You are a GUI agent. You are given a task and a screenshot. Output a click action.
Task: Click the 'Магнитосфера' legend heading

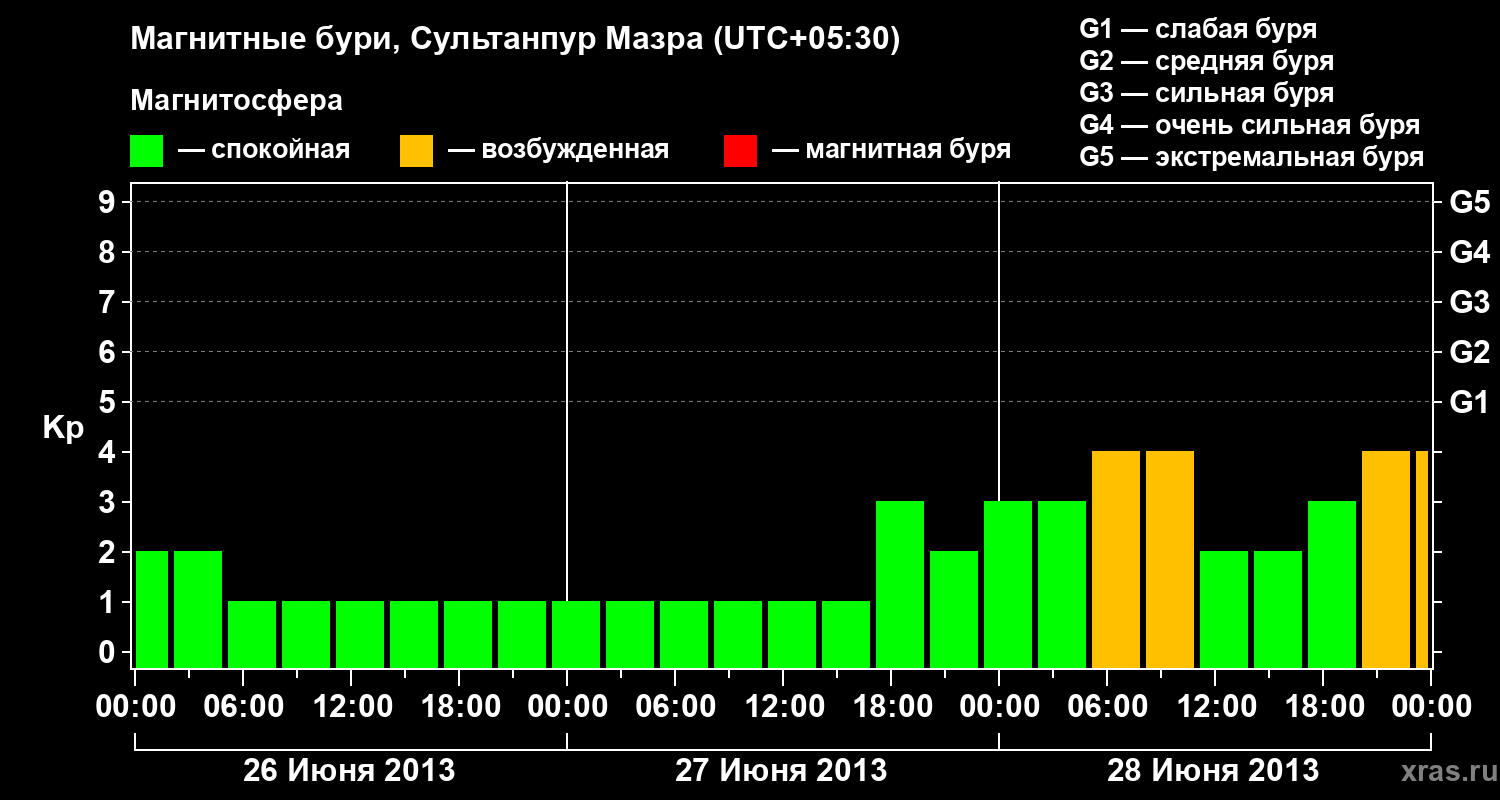pos(236,101)
